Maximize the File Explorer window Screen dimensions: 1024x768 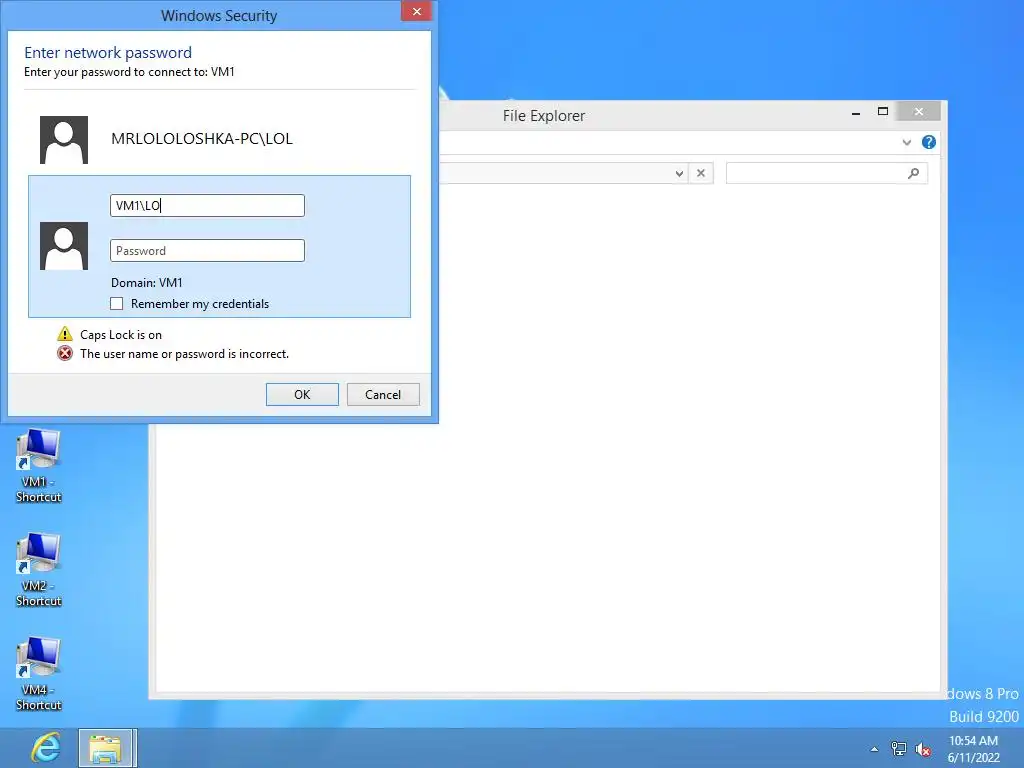(x=883, y=112)
